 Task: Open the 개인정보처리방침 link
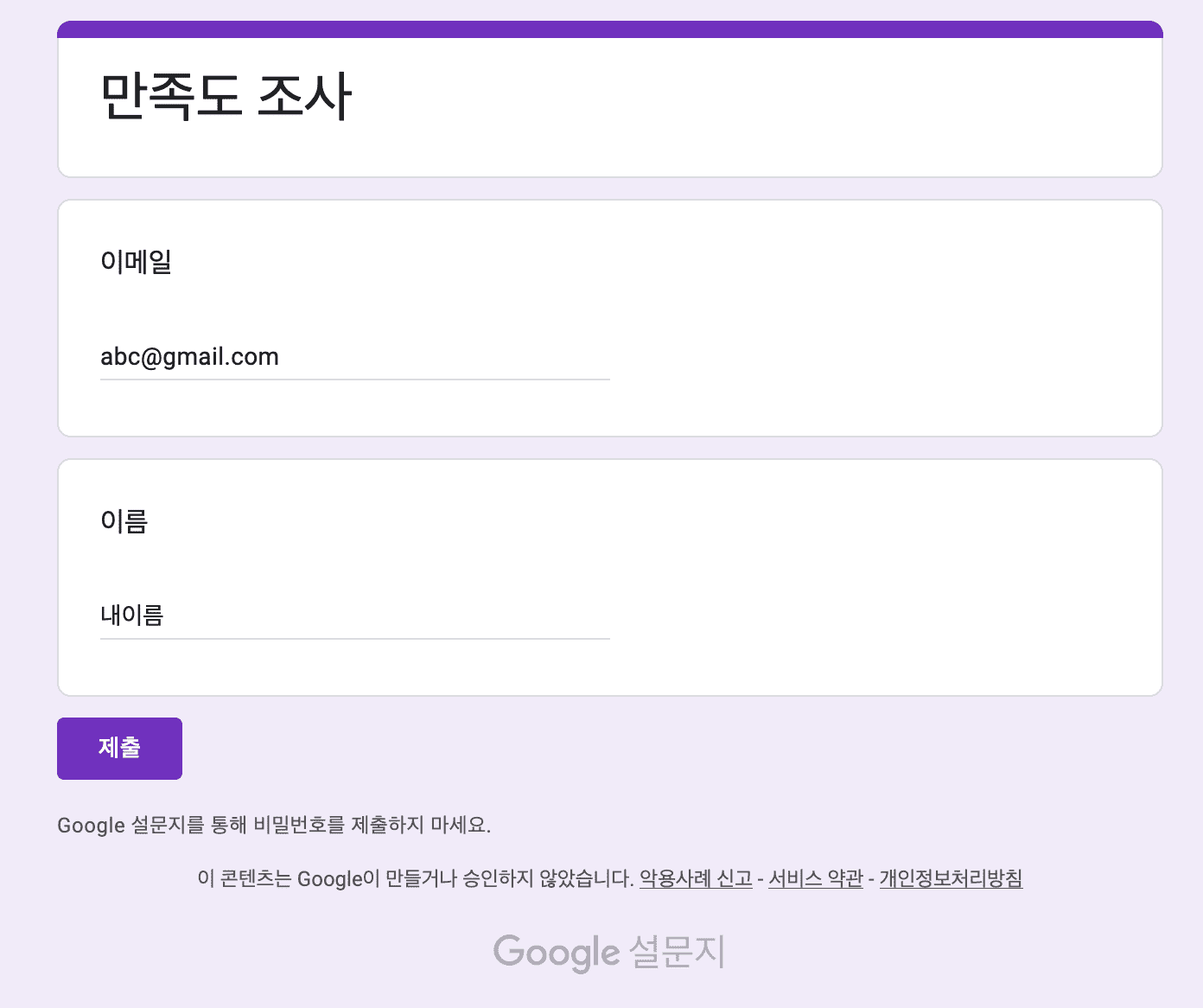pyautogui.click(x=951, y=878)
